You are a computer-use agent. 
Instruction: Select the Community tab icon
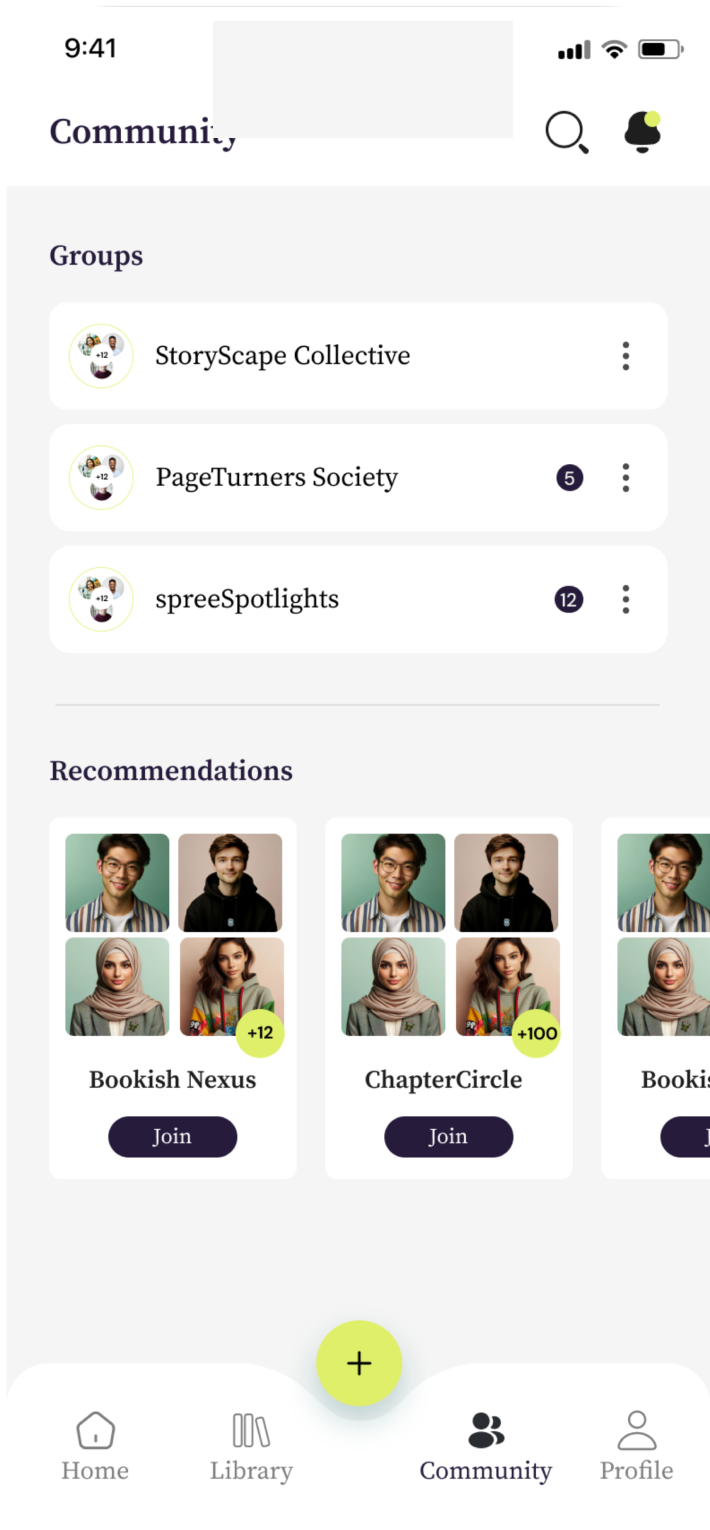pyautogui.click(x=486, y=1431)
